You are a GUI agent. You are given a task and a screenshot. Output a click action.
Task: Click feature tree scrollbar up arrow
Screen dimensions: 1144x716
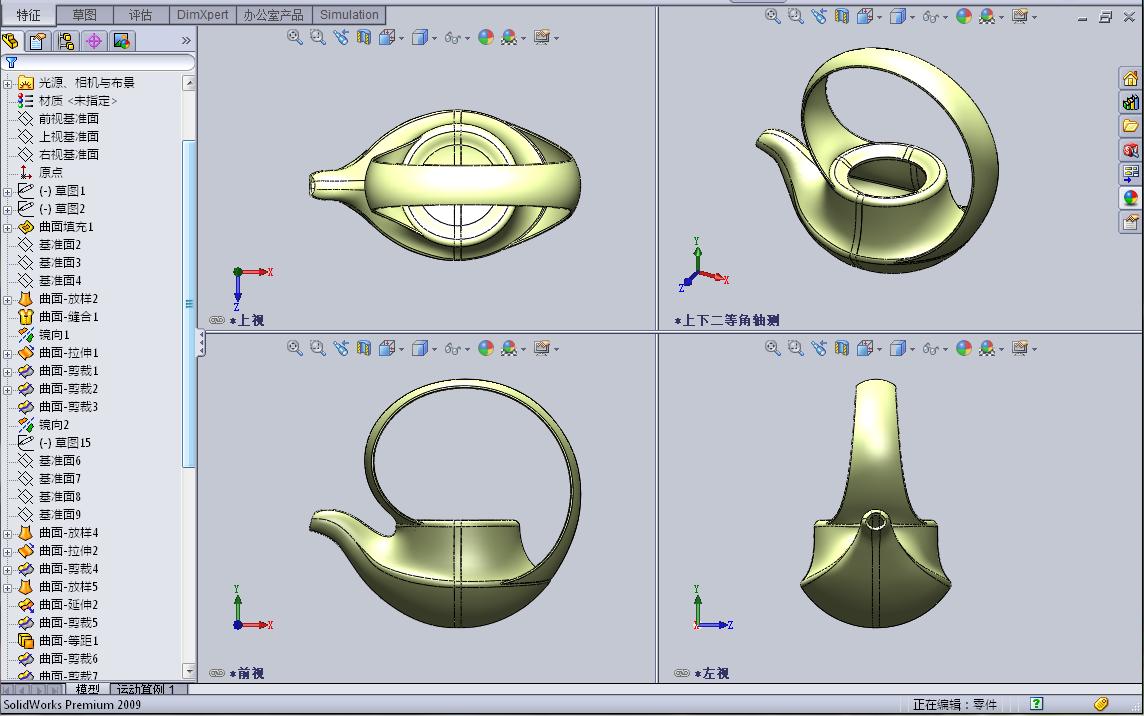click(x=189, y=82)
